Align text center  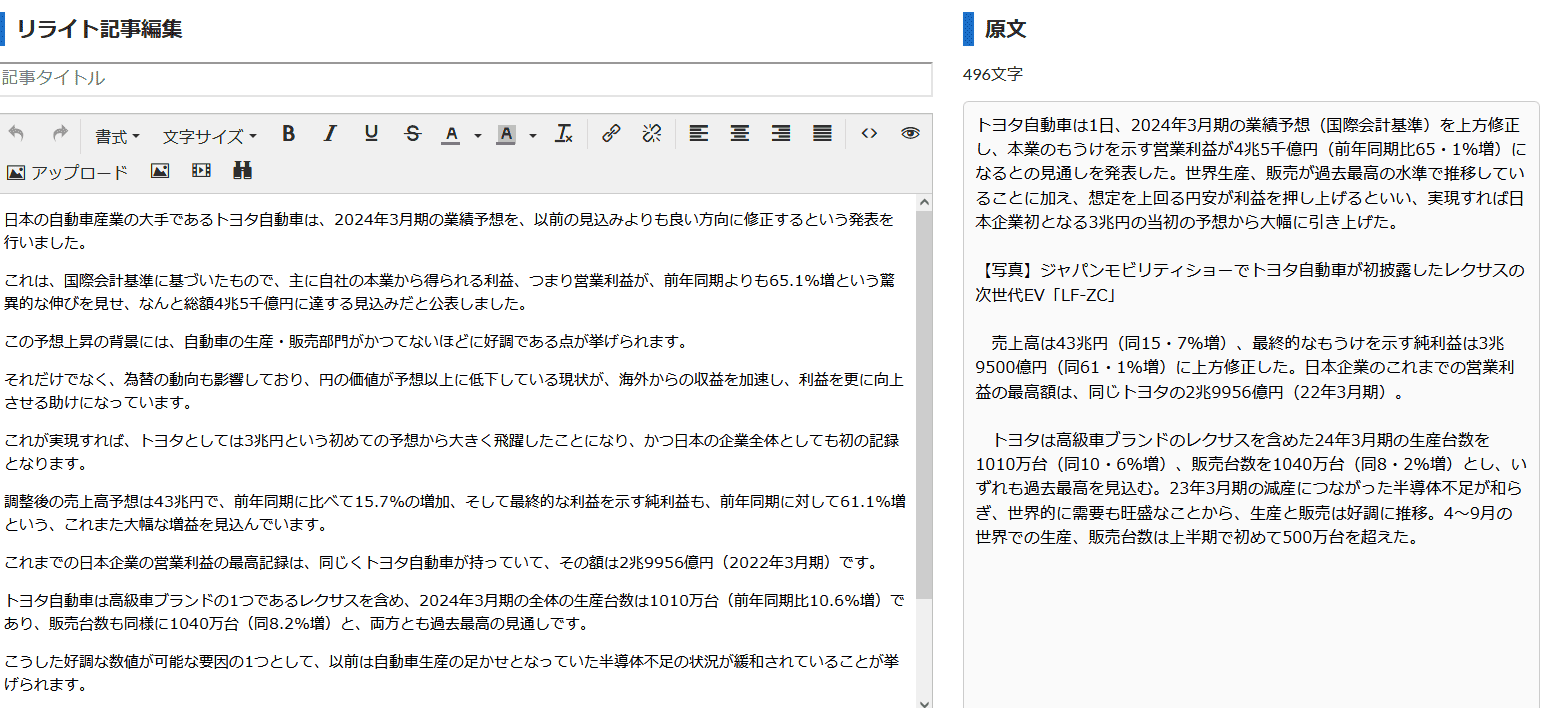coord(739,134)
